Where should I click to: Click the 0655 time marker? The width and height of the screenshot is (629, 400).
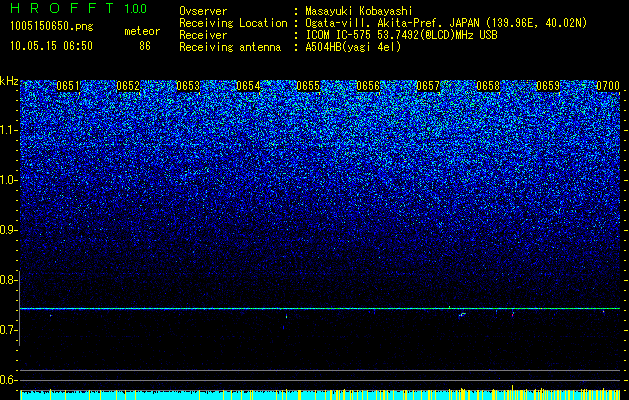pyautogui.click(x=308, y=86)
